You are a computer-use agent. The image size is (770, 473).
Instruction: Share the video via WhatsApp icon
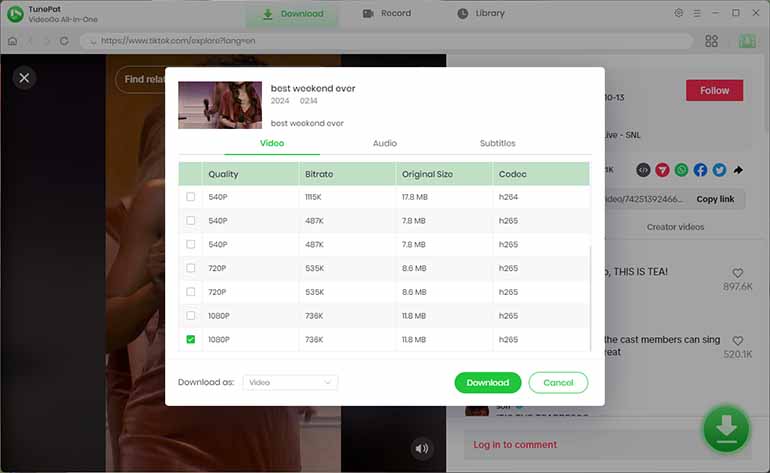click(681, 171)
